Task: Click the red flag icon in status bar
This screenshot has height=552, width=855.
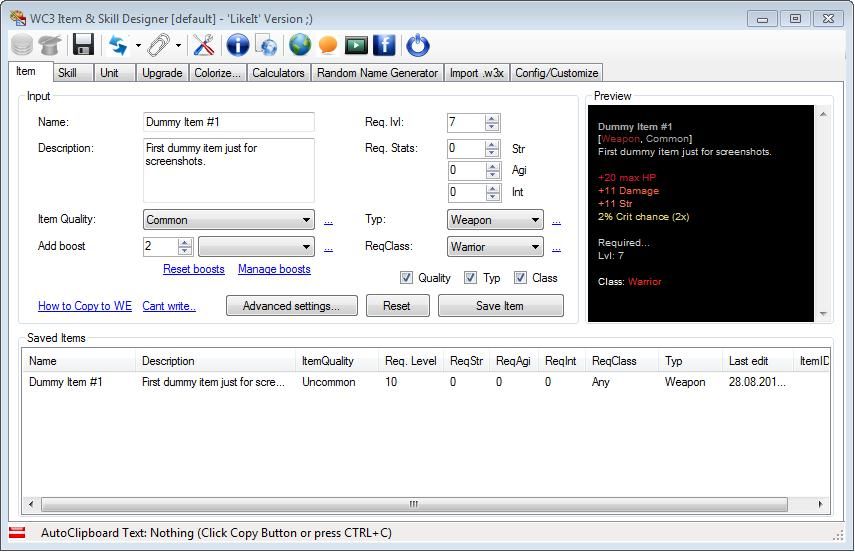Action: 17,533
